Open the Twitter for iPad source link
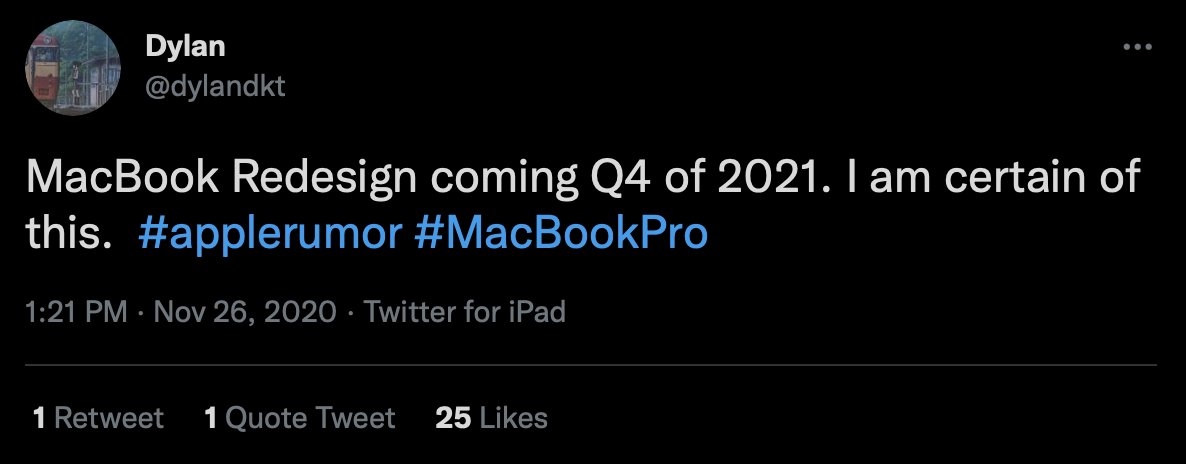This screenshot has width=1186, height=464. [x=465, y=312]
